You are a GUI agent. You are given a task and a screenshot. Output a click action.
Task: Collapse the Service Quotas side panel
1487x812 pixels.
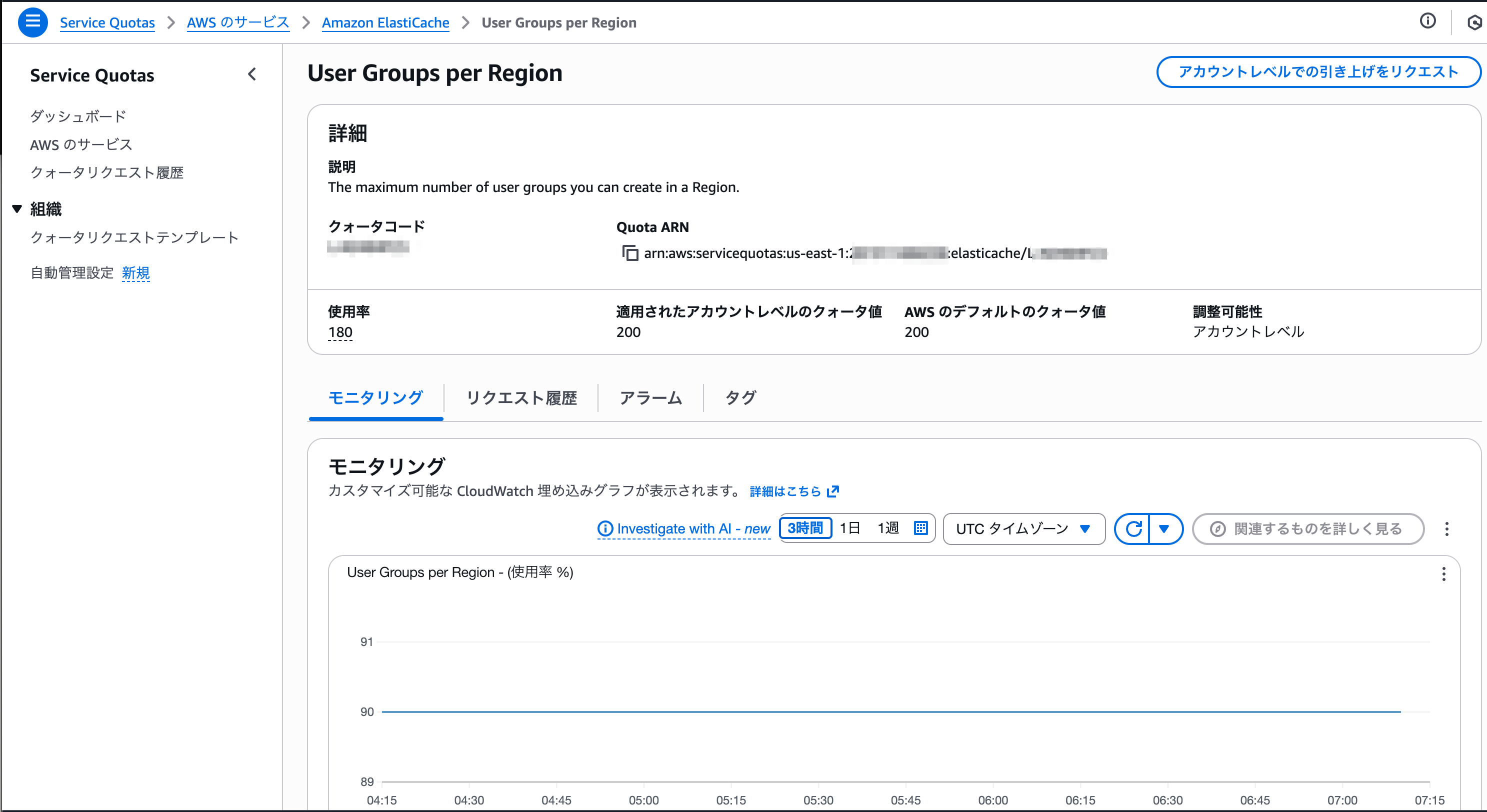251,74
